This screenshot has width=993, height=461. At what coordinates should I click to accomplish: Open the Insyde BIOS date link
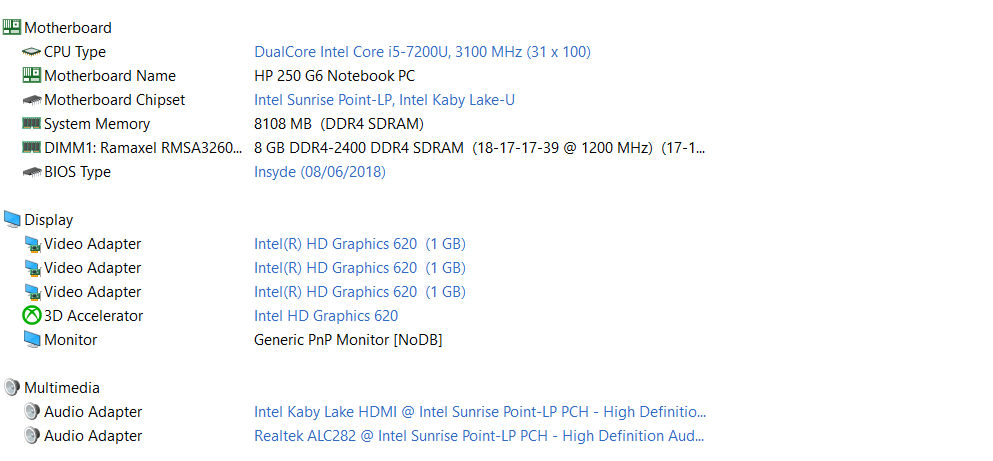pyautogui.click(x=320, y=172)
